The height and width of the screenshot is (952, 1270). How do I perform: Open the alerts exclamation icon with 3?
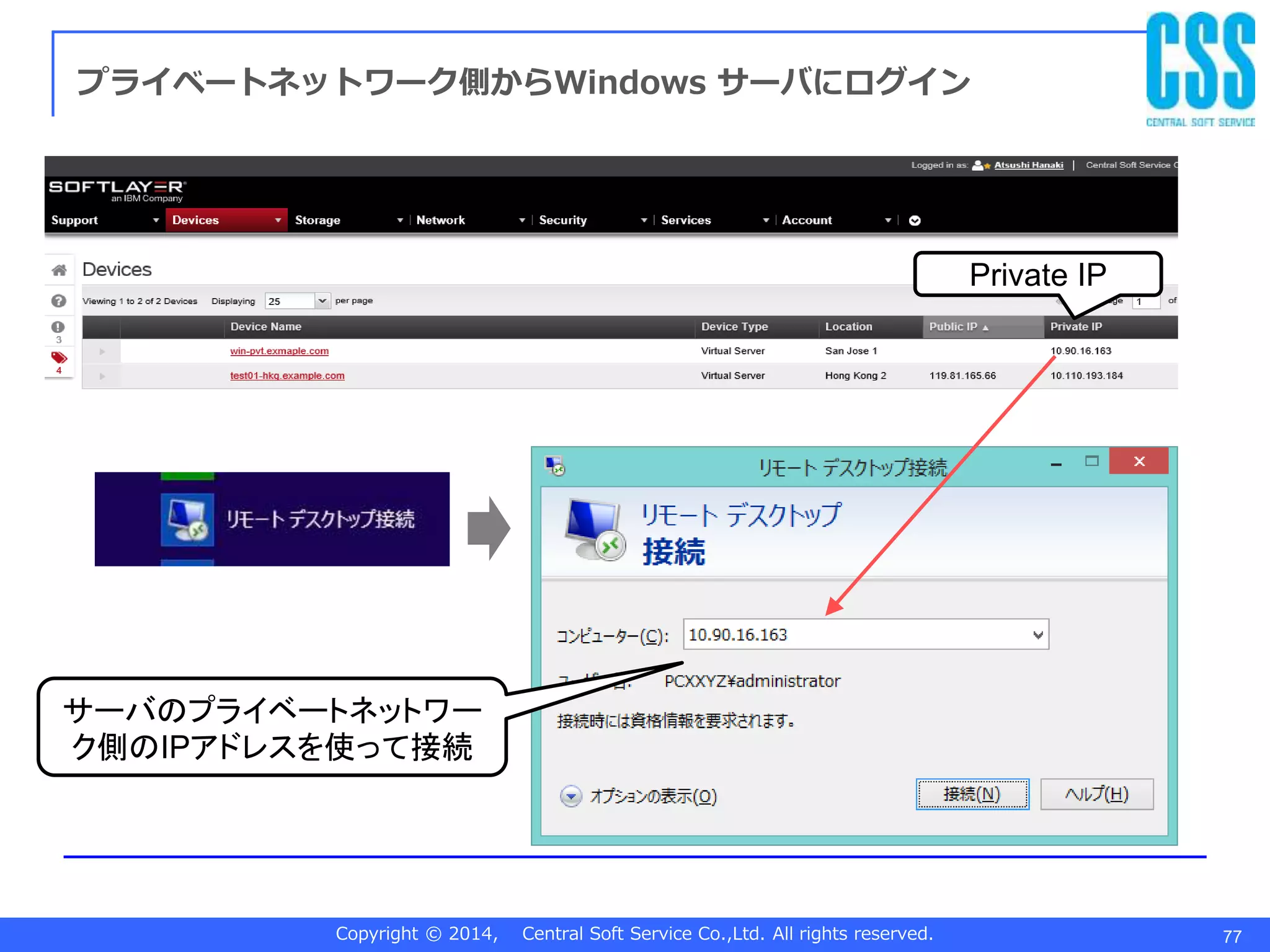click(58, 327)
